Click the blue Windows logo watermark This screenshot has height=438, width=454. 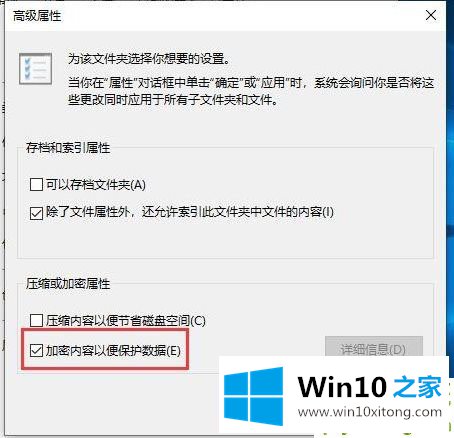(253, 396)
